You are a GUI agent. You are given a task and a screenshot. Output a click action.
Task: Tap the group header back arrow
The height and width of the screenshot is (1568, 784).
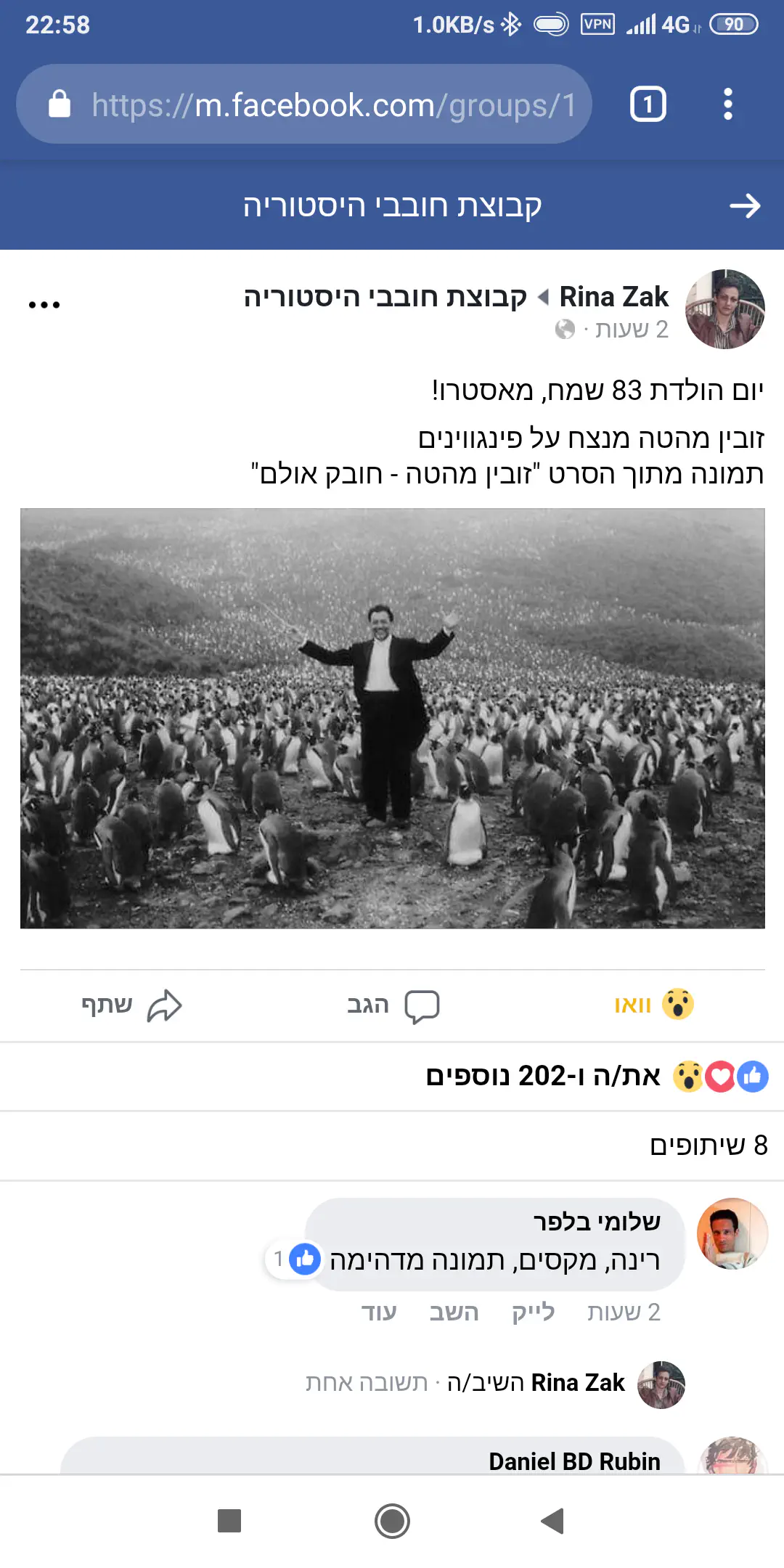pyautogui.click(x=746, y=206)
